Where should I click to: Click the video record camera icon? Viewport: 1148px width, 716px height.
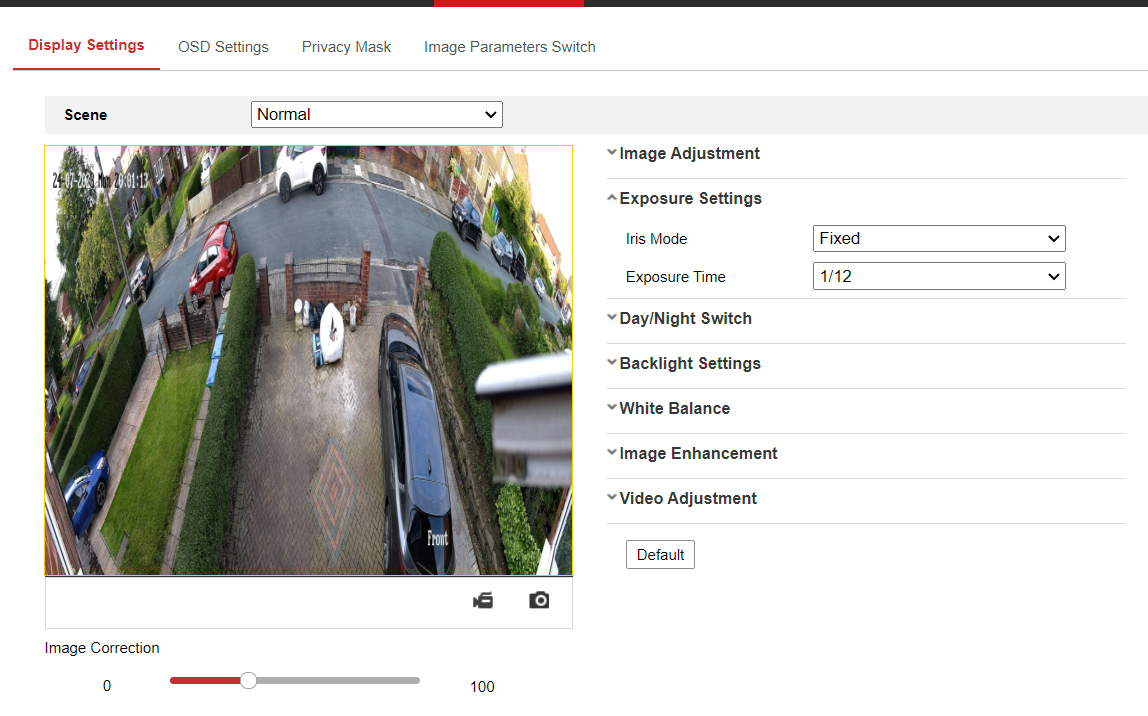tap(483, 600)
